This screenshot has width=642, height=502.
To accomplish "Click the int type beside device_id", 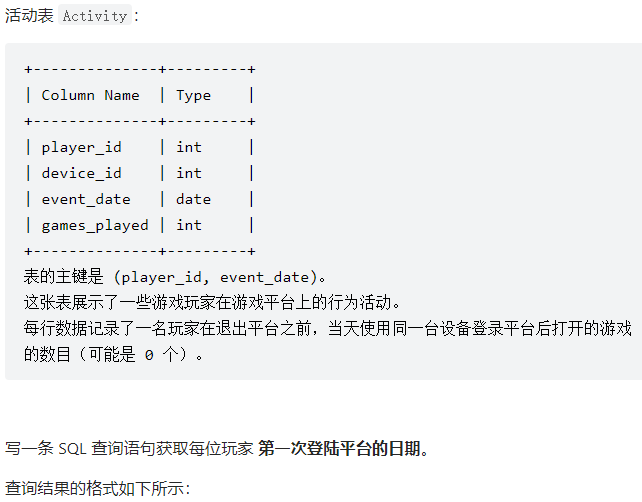I will tap(189, 173).
